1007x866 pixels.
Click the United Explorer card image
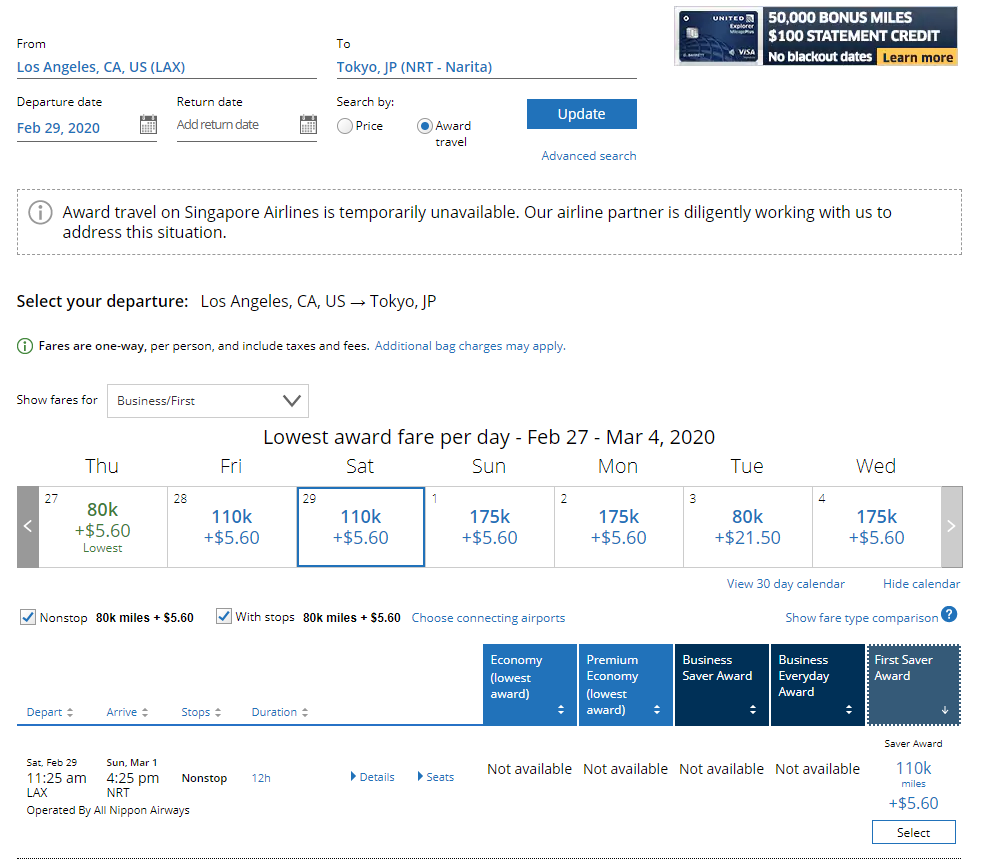tap(719, 37)
